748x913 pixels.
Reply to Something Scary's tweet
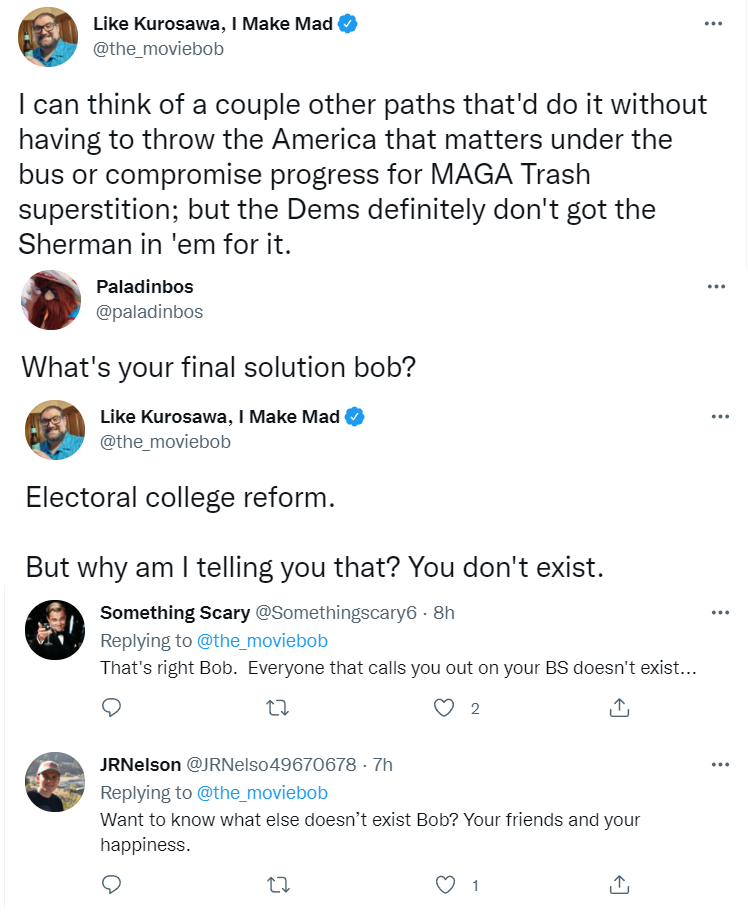[x=112, y=708]
